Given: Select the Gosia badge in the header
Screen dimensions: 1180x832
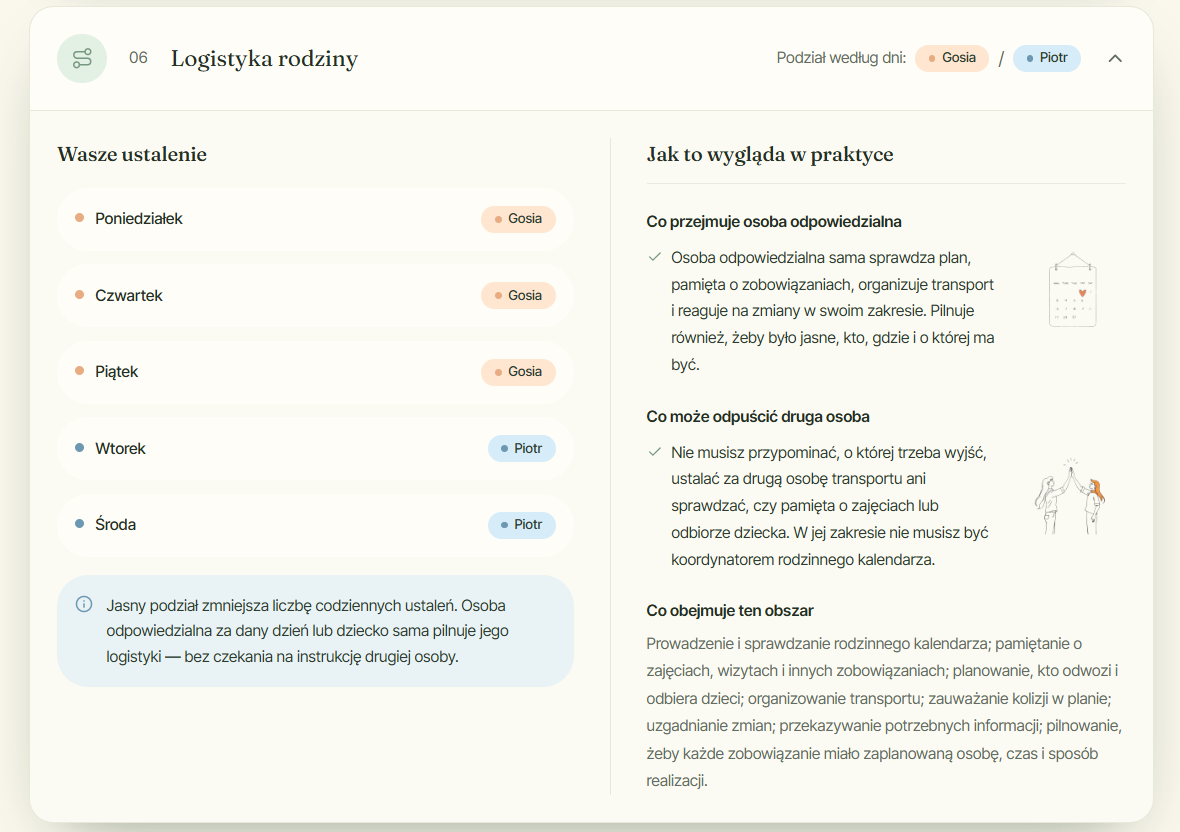Looking at the screenshot, I should click(x=951, y=58).
